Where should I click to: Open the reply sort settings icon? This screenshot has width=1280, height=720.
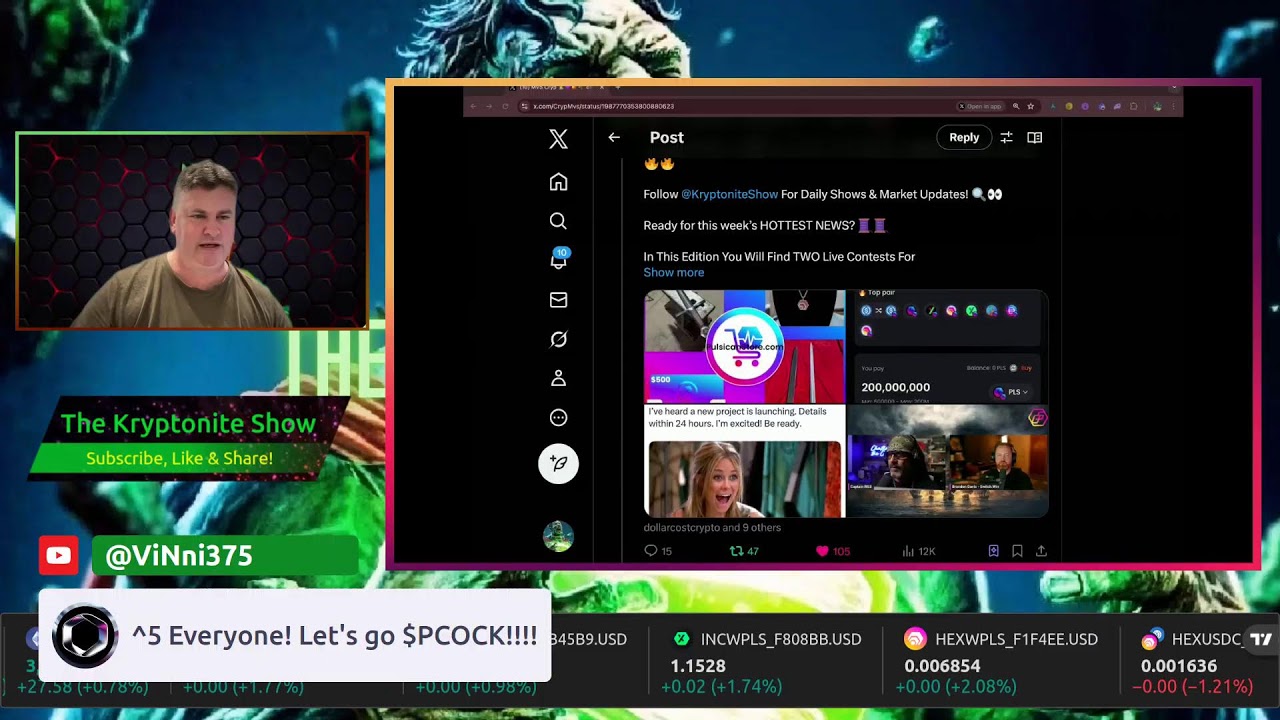(1006, 138)
